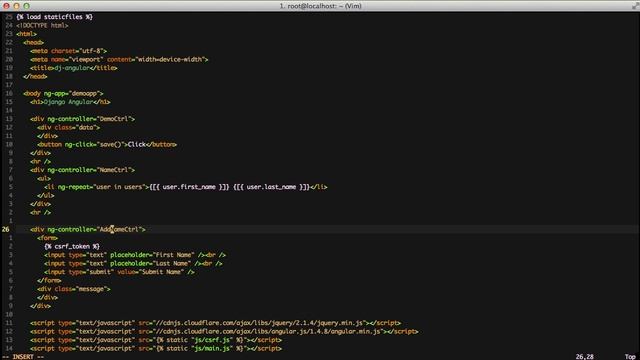Click relative line number 25 at top of gutter
Screen dimensions: 640x360
tap(9, 17)
